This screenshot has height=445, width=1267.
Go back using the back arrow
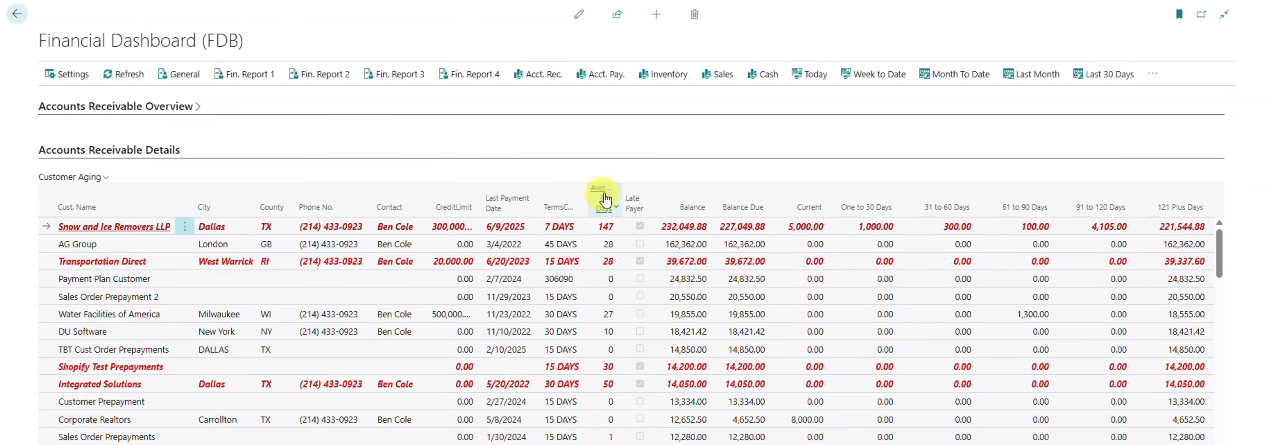point(17,14)
